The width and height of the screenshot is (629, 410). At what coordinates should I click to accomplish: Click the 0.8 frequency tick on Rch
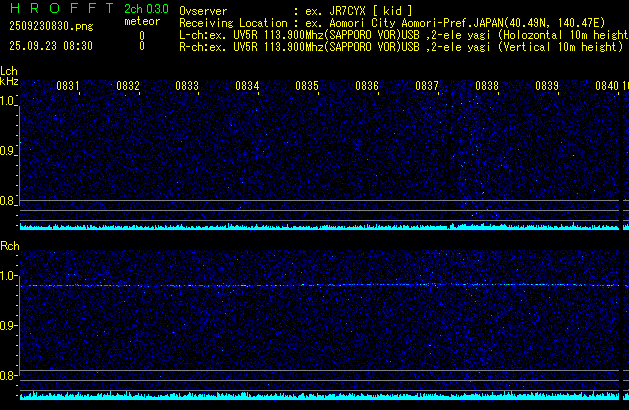pyautogui.click(x=9, y=376)
